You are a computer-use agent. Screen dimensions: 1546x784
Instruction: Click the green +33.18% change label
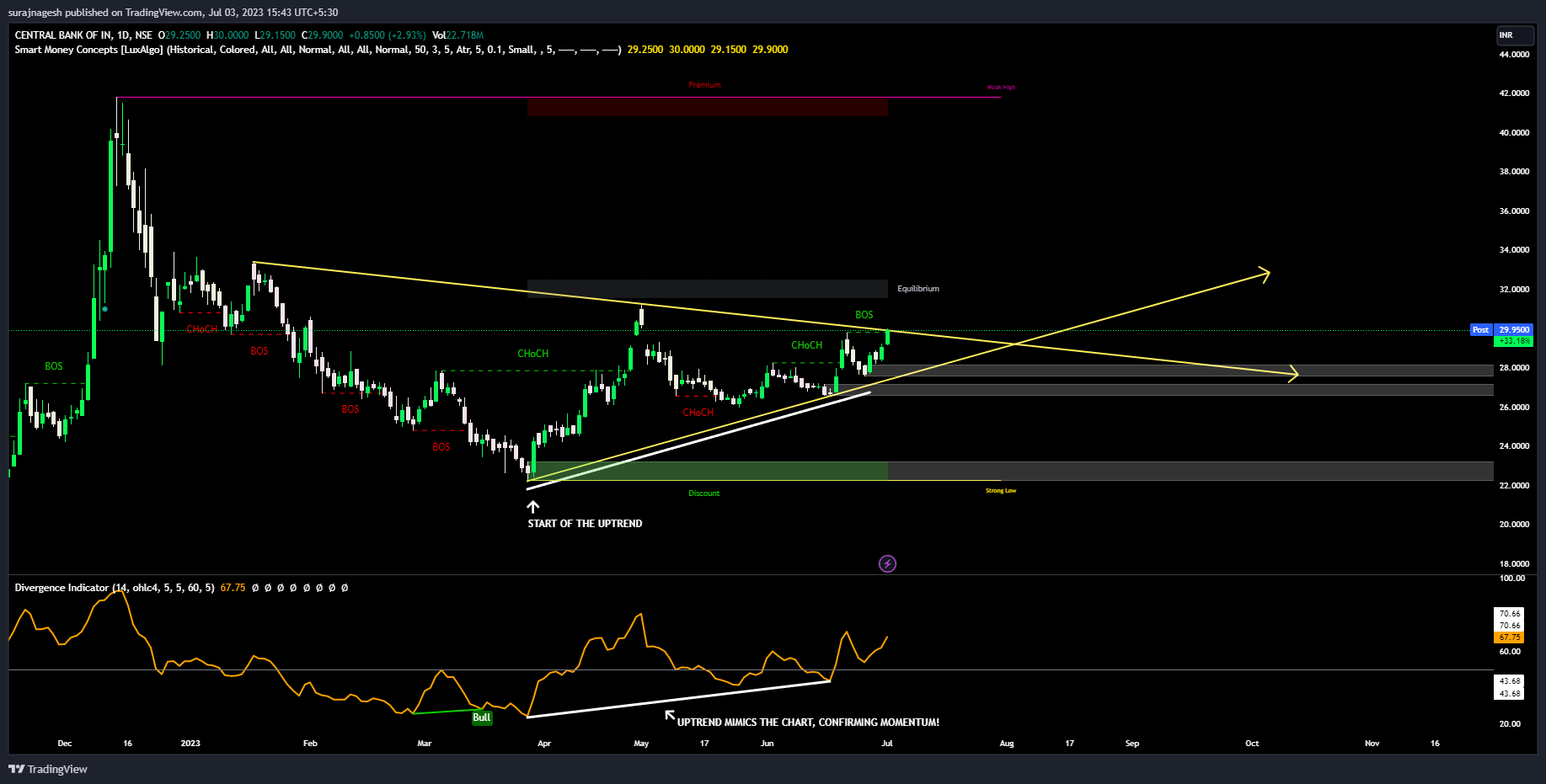[1513, 341]
